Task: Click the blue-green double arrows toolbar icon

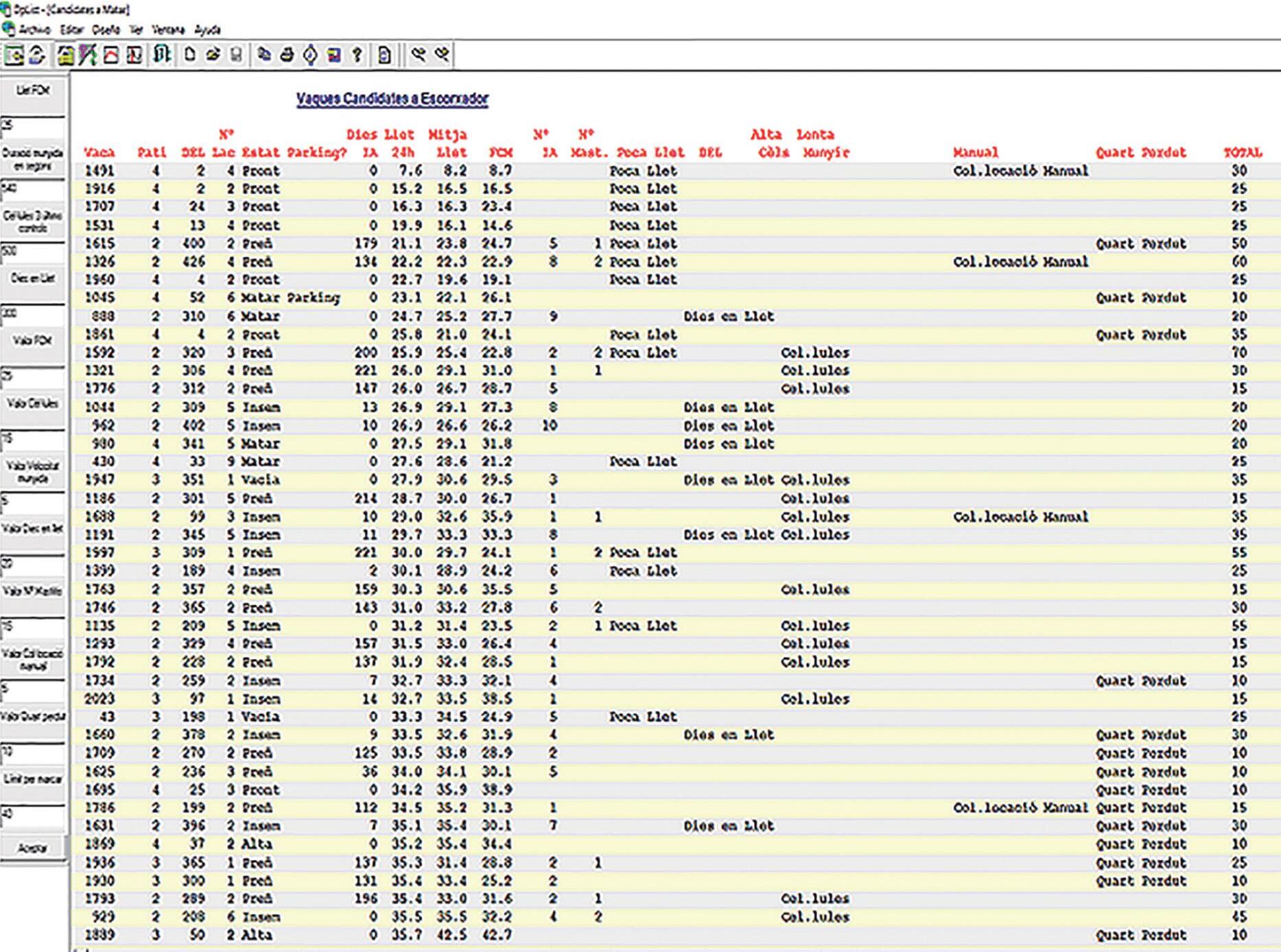Action: point(162,55)
